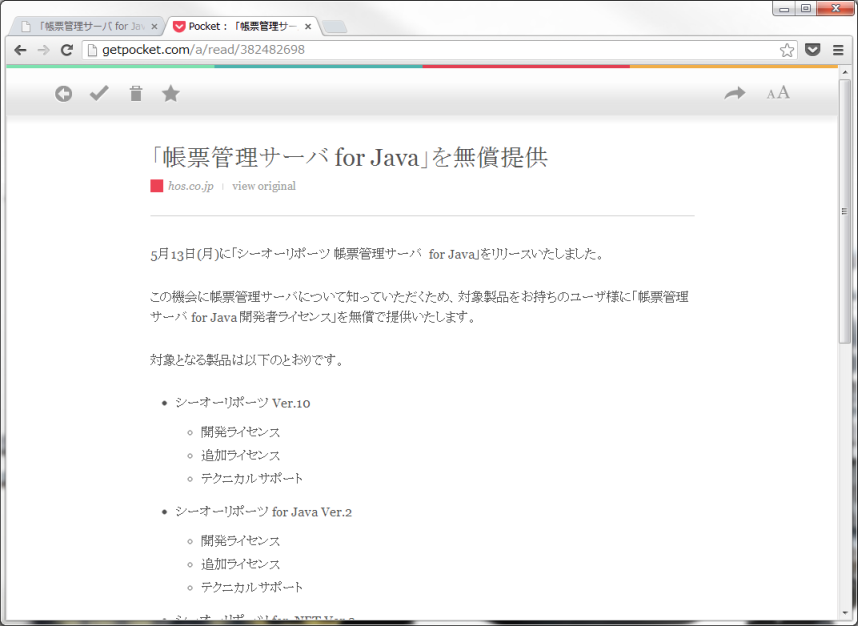Click テクニカルサポート under for Java Ver.2
Screen dimensions: 858x626
point(252,587)
